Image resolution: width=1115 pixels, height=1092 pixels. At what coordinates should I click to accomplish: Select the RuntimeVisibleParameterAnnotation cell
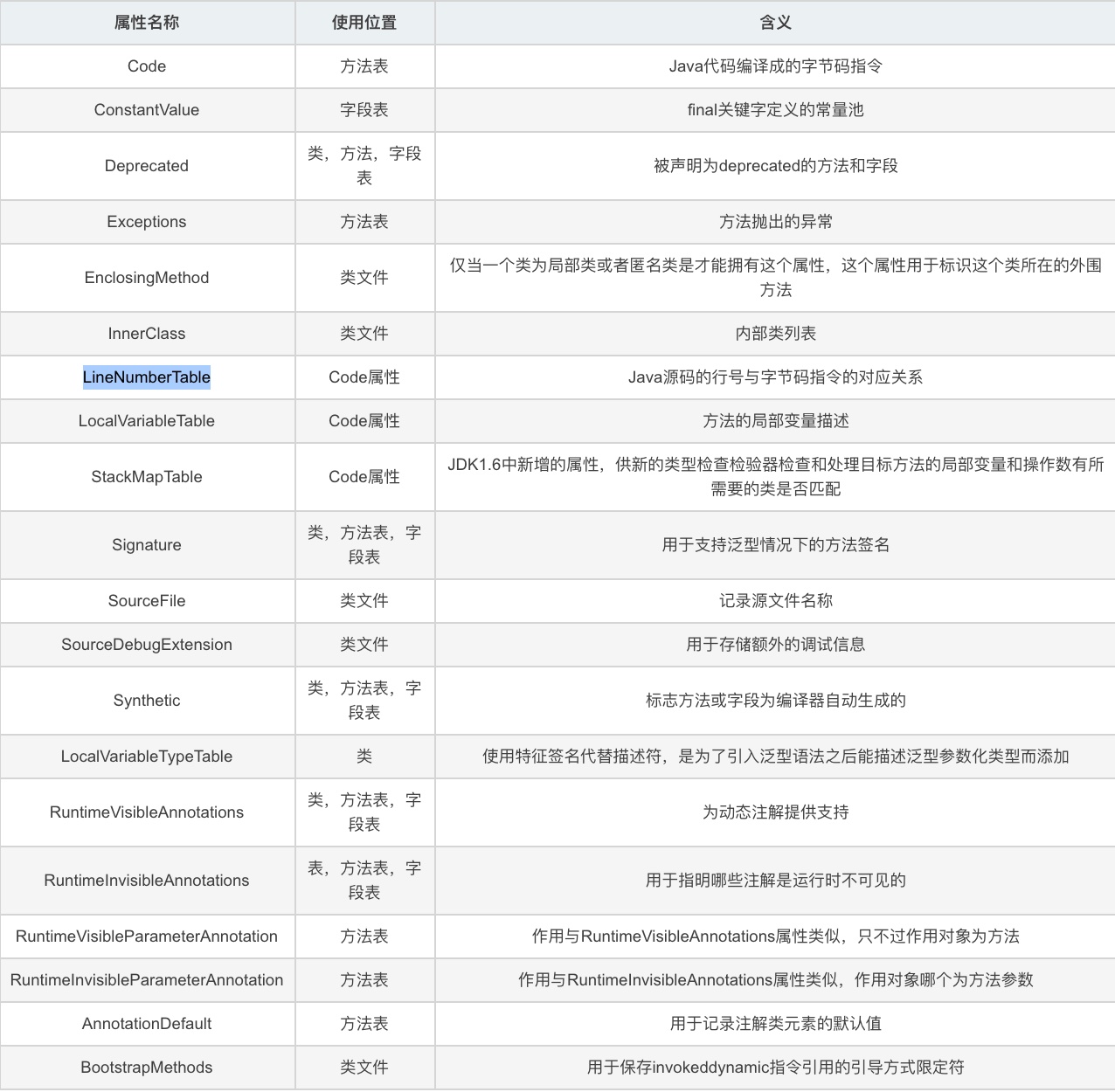click(x=147, y=936)
